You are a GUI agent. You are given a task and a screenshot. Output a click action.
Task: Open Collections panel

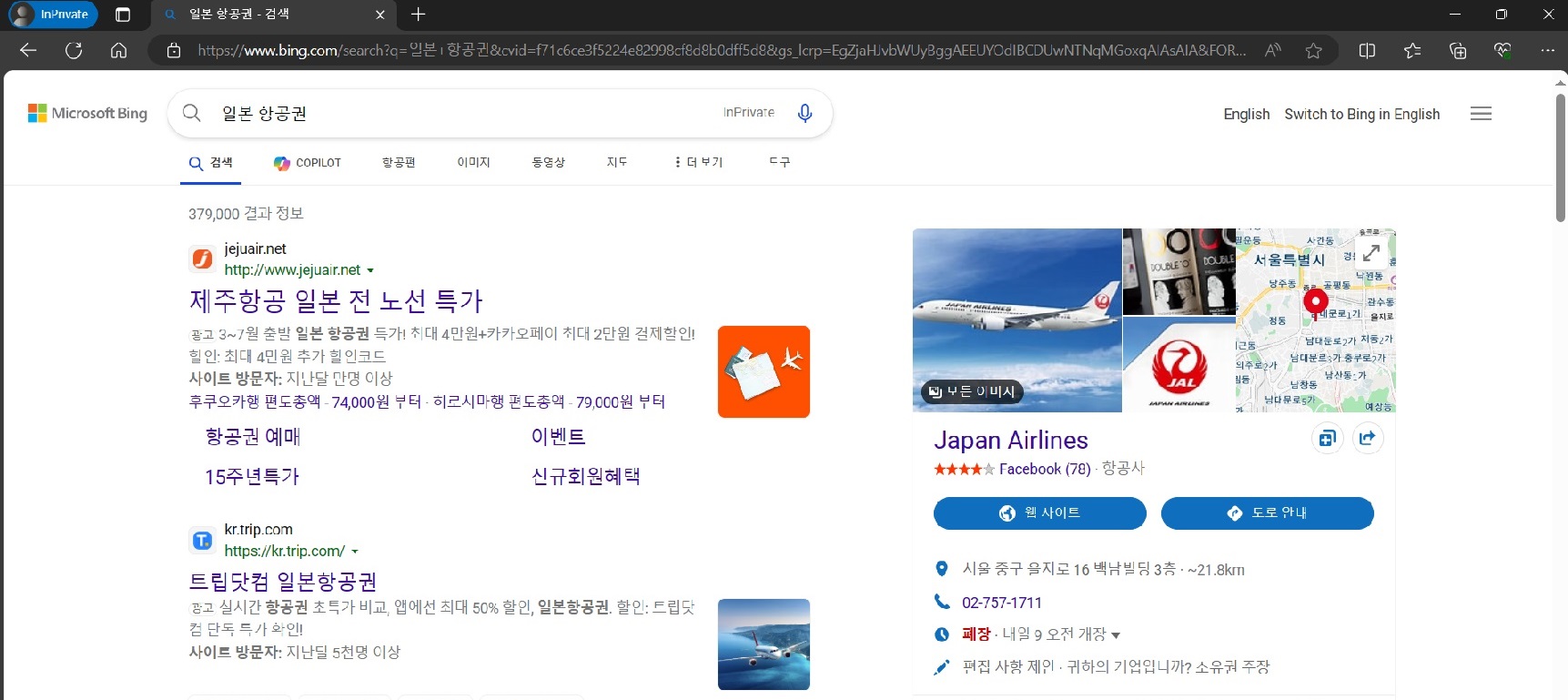(1458, 51)
